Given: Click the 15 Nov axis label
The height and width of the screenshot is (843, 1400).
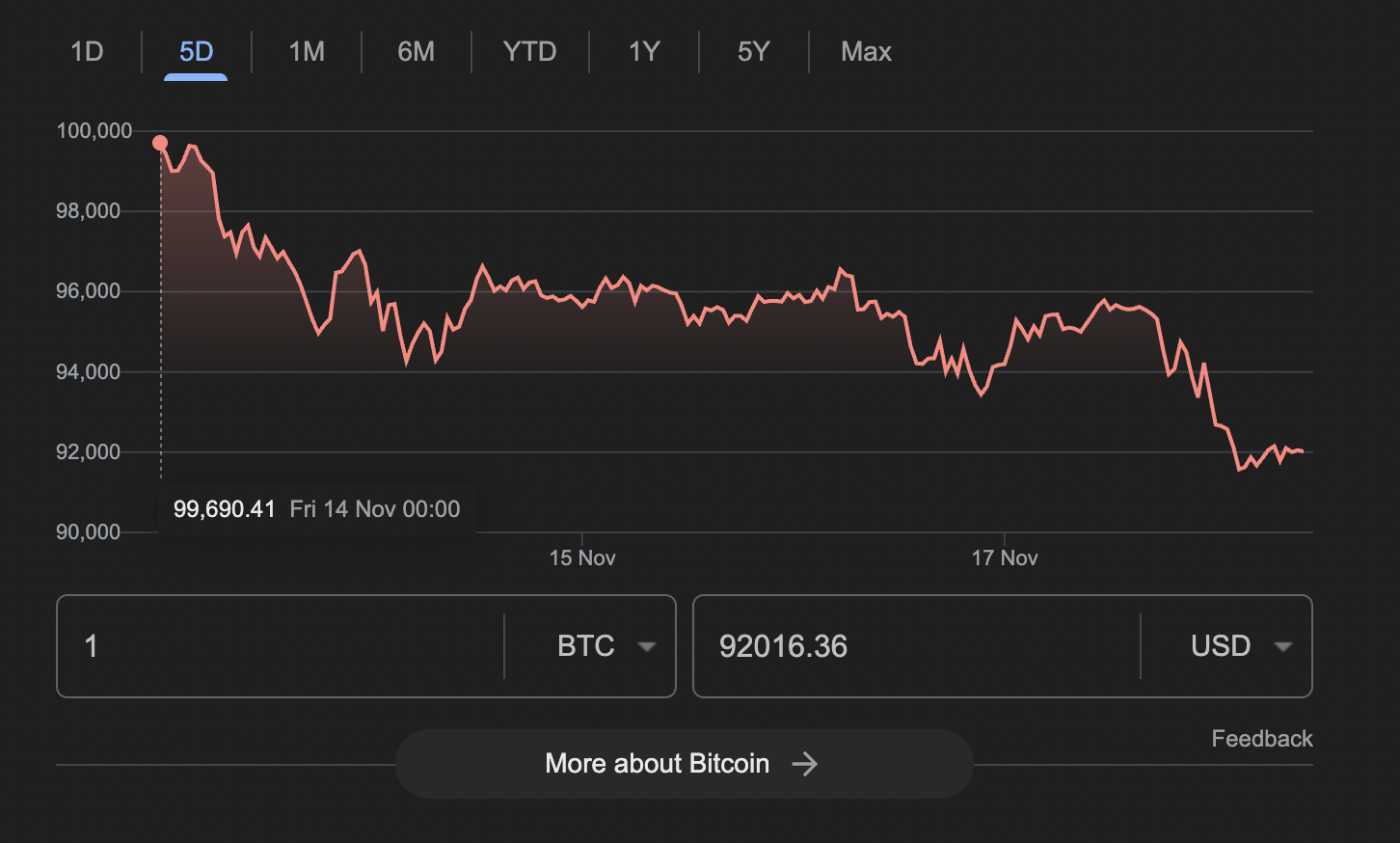Looking at the screenshot, I should [582, 557].
